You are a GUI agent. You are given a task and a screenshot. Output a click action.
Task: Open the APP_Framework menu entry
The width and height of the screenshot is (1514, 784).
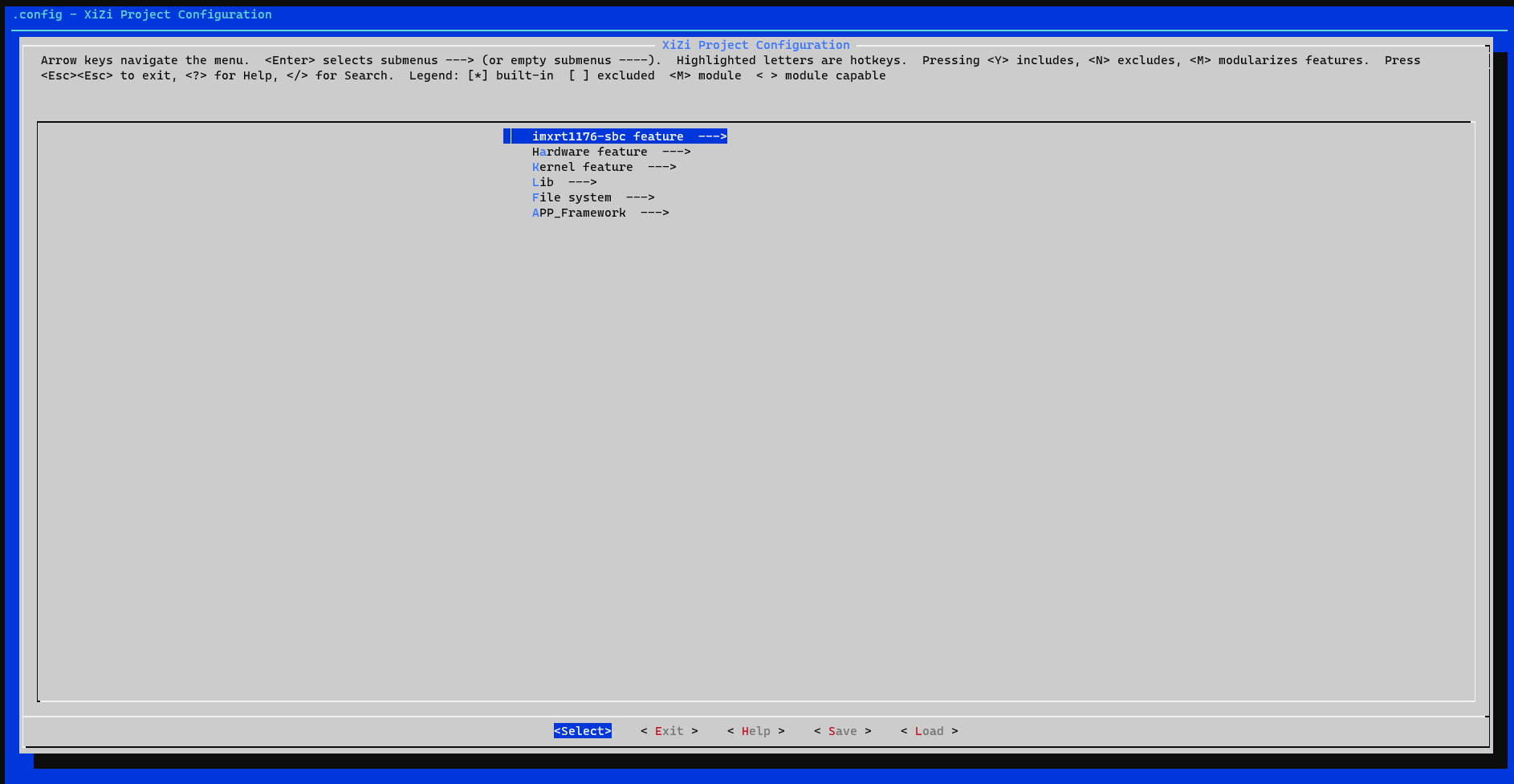pyautogui.click(x=578, y=213)
